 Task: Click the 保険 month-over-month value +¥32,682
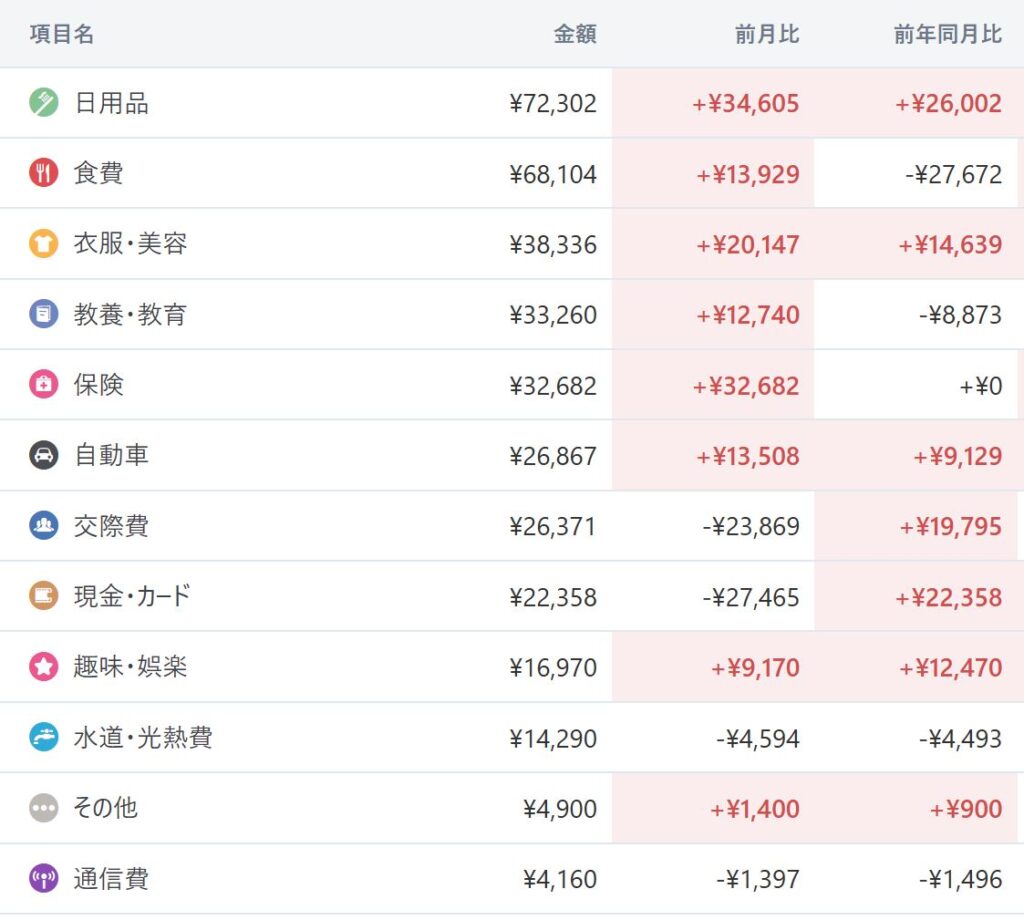(746, 386)
